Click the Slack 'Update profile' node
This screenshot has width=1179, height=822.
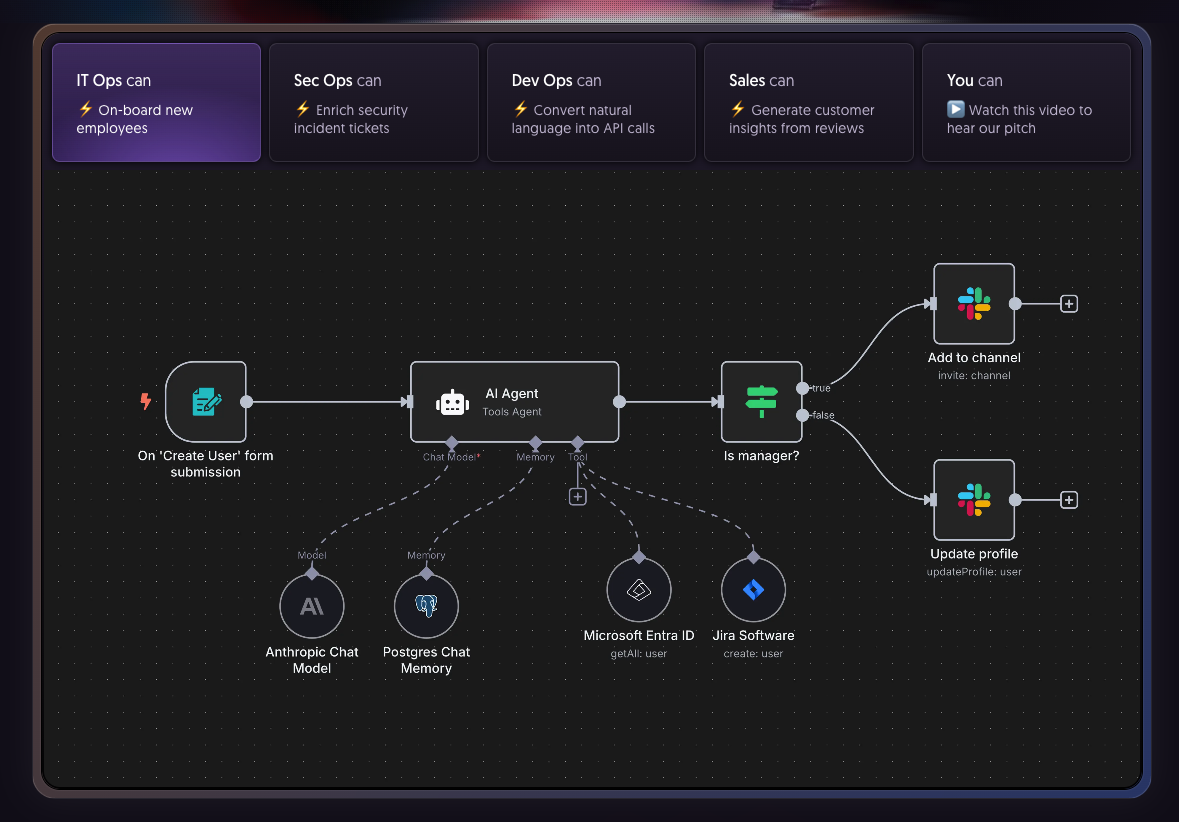tap(974, 499)
